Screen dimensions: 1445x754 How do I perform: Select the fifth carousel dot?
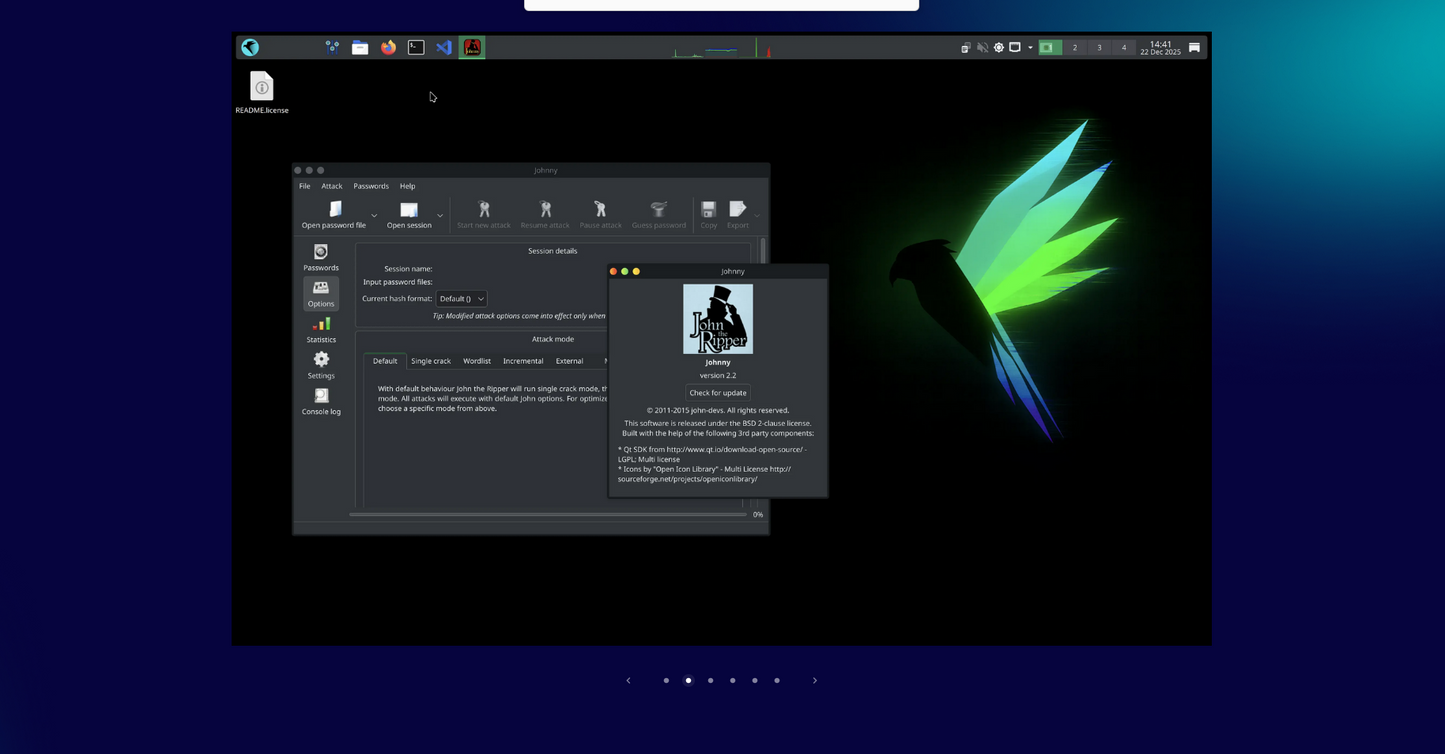(x=755, y=680)
